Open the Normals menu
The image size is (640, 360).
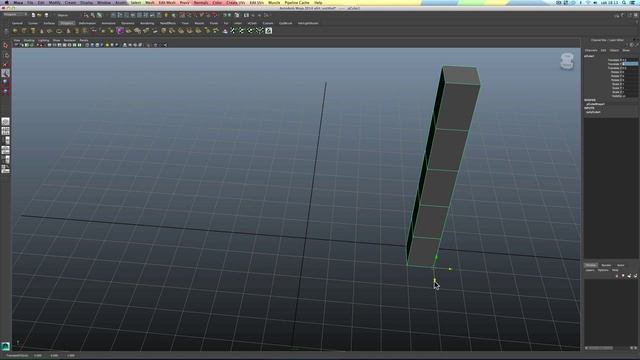[x=201, y=2]
